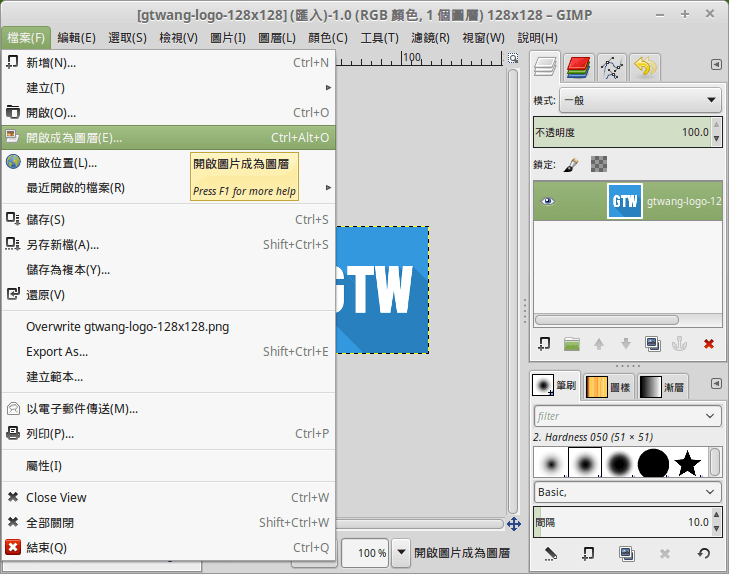Open the layer mode dropdown
Image resolution: width=729 pixels, height=574 pixels.
pos(640,100)
